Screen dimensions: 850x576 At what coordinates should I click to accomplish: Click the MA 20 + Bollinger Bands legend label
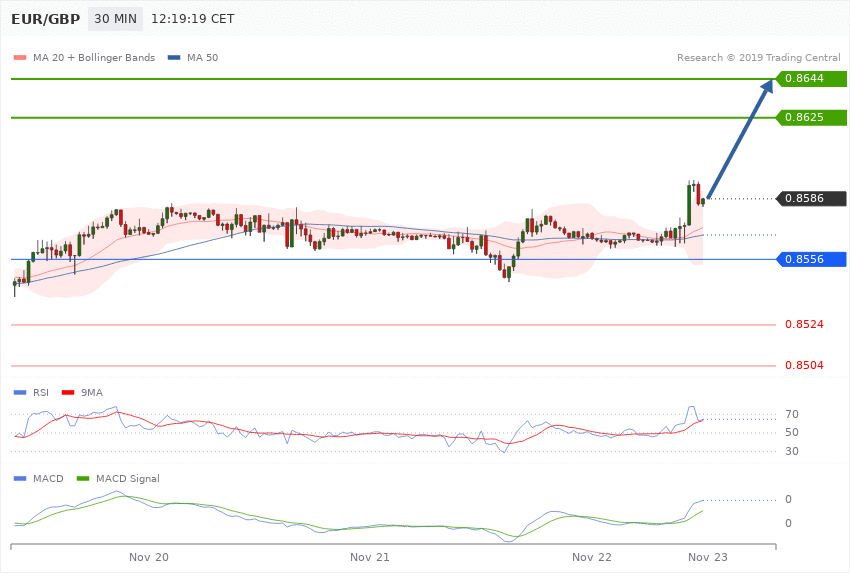[x=94, y=57]
